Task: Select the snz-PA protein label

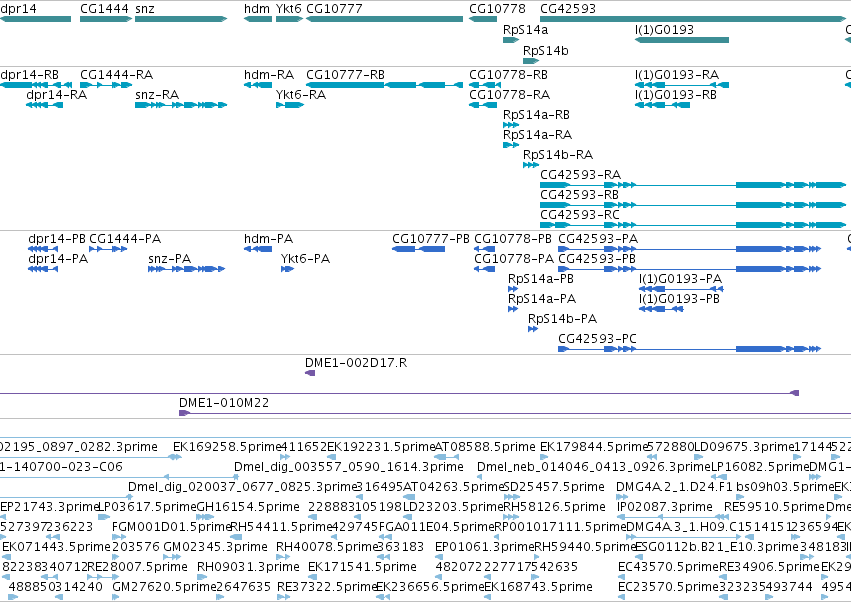Action: click(170, 259)
